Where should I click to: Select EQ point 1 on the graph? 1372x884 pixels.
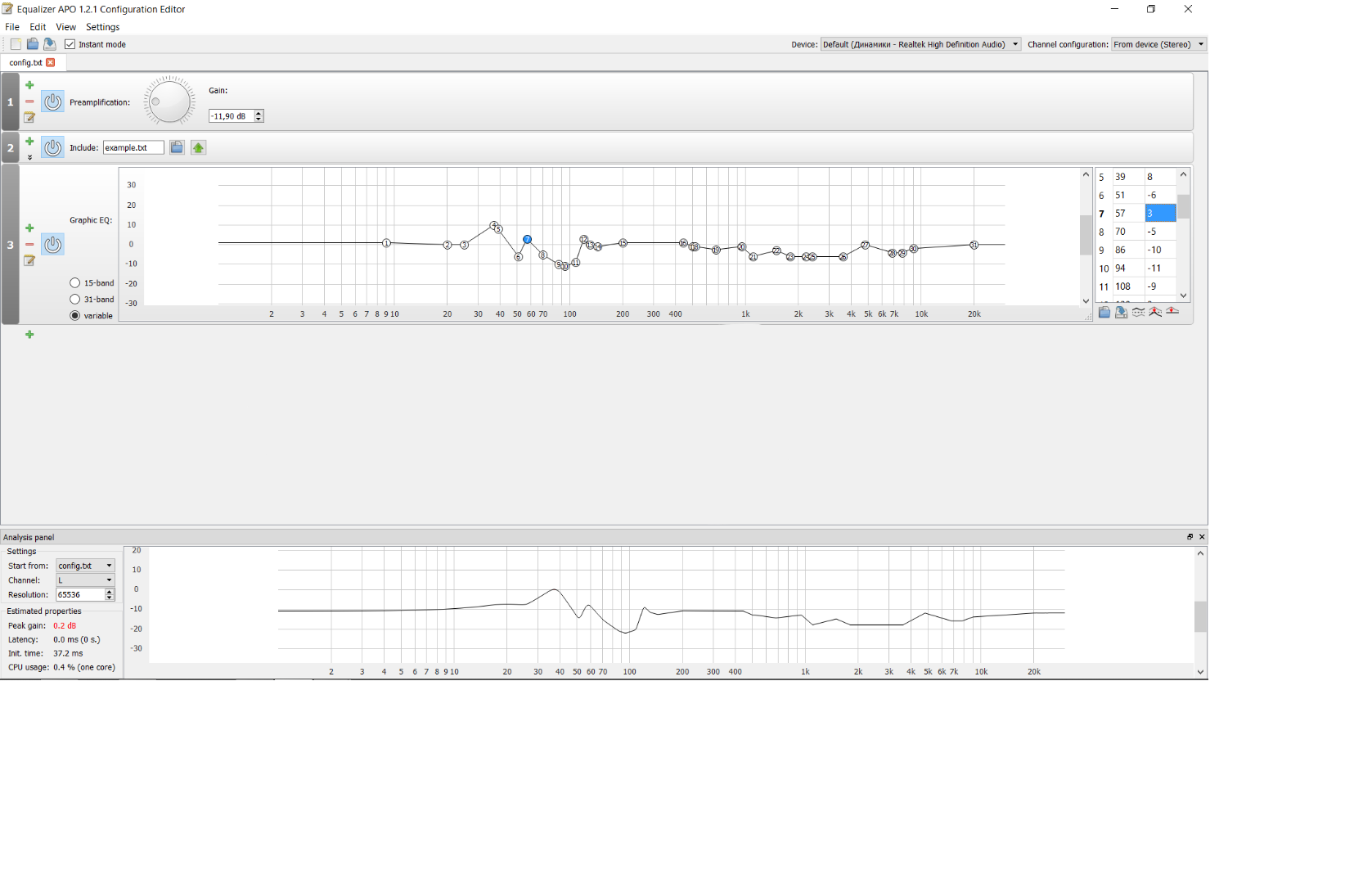387,243
